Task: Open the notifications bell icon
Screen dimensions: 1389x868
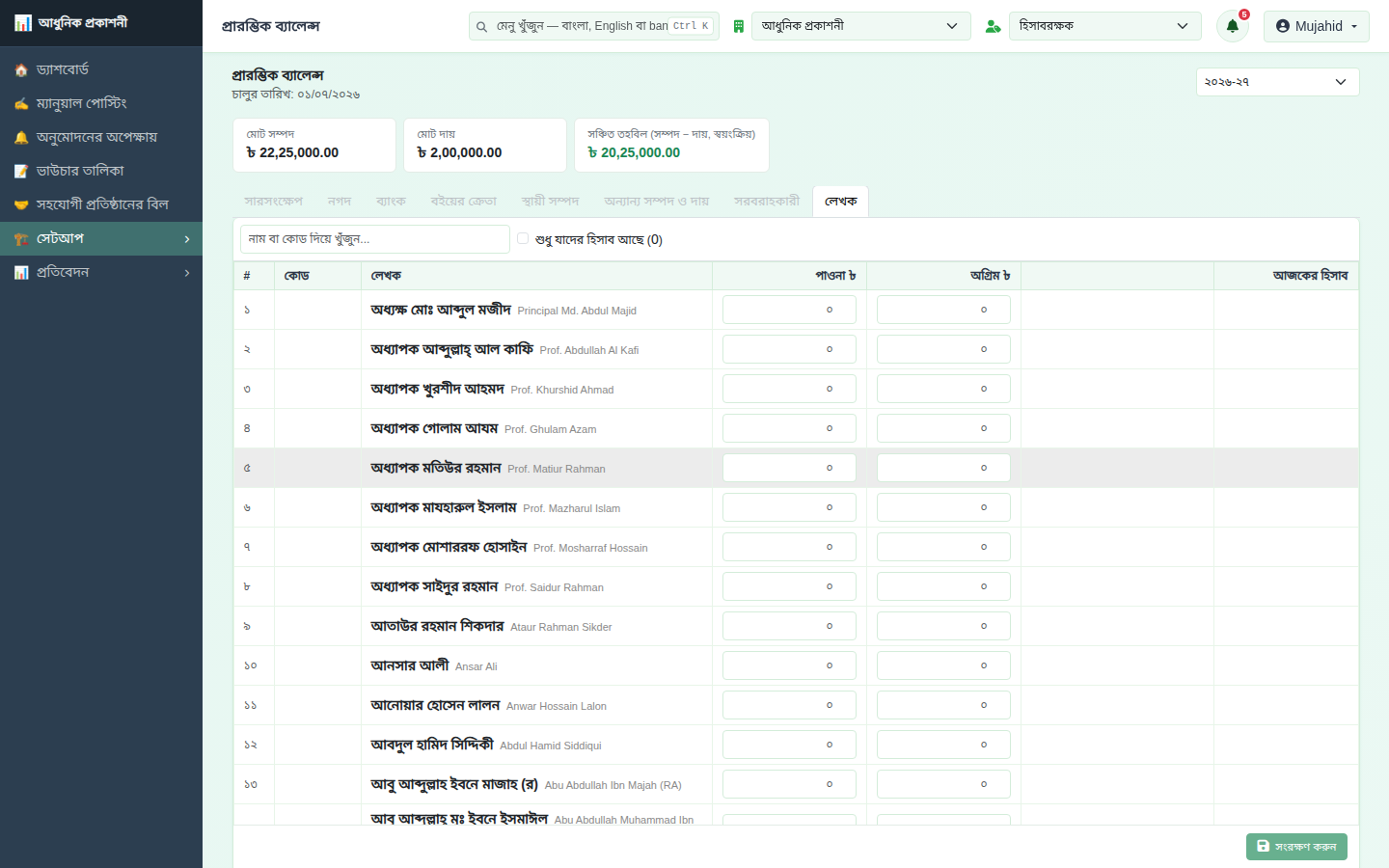Action: pos(1232,26)
